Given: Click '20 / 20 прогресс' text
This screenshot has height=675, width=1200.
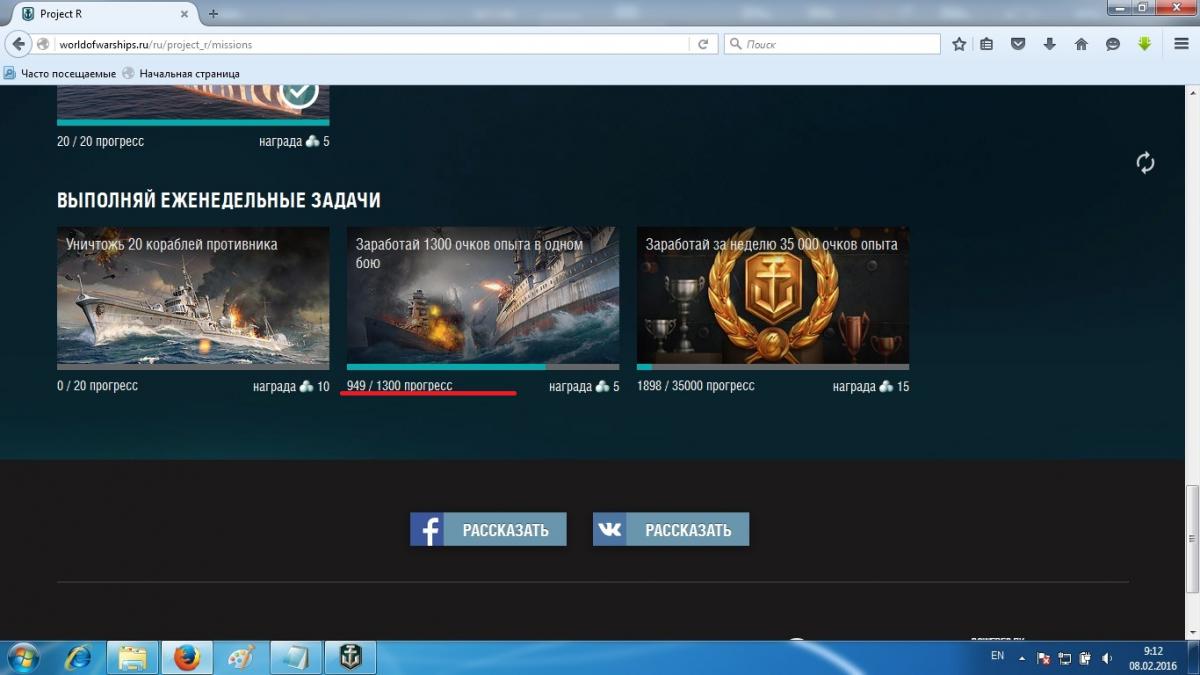Looking at the screenshot, I should [x=100, y=142].
